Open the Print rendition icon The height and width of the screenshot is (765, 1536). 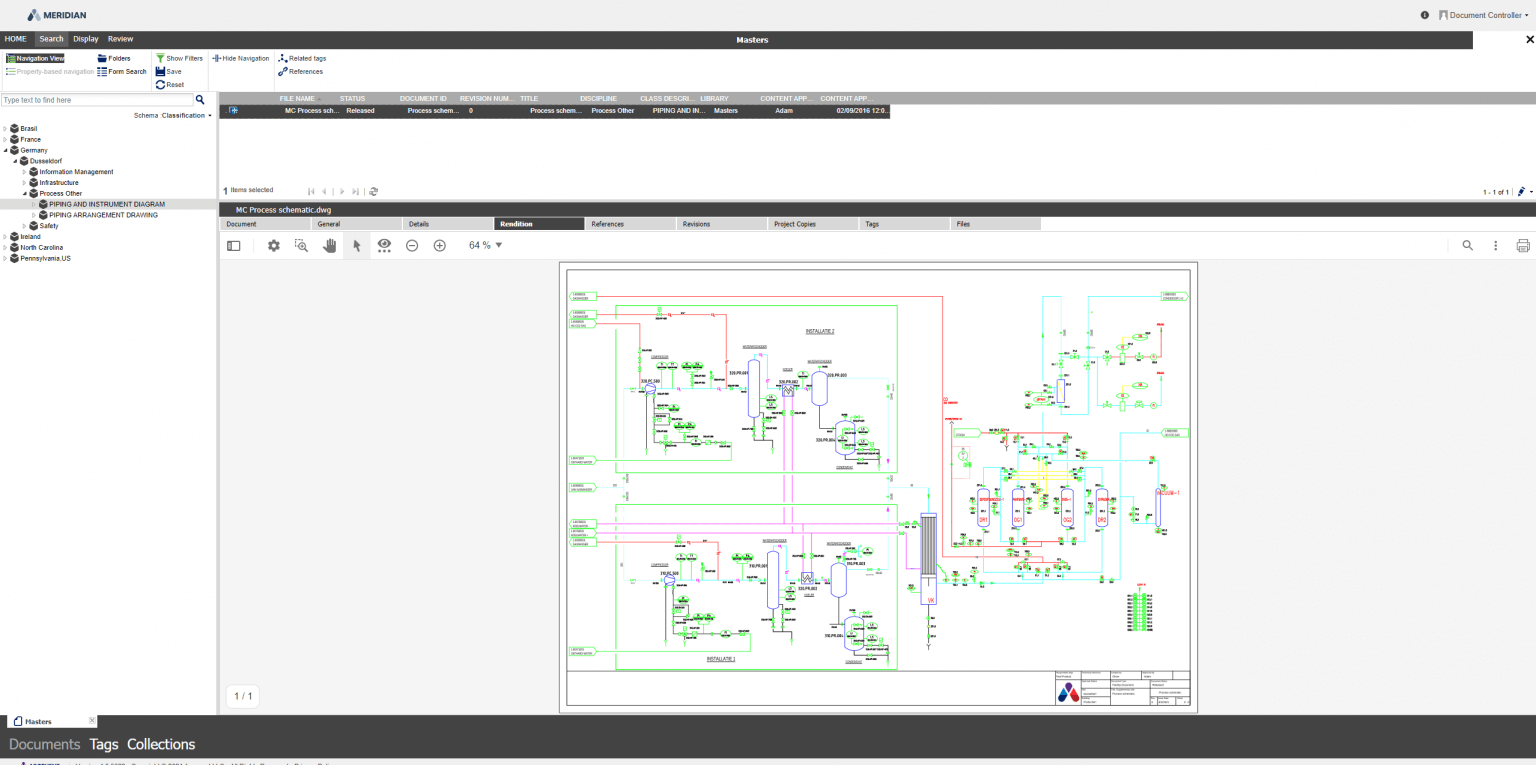tap(1523, 245)
